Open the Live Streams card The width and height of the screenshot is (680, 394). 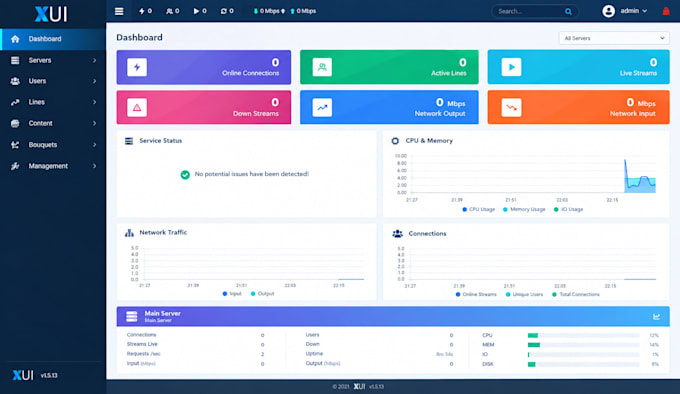click(x=579, y=67)
